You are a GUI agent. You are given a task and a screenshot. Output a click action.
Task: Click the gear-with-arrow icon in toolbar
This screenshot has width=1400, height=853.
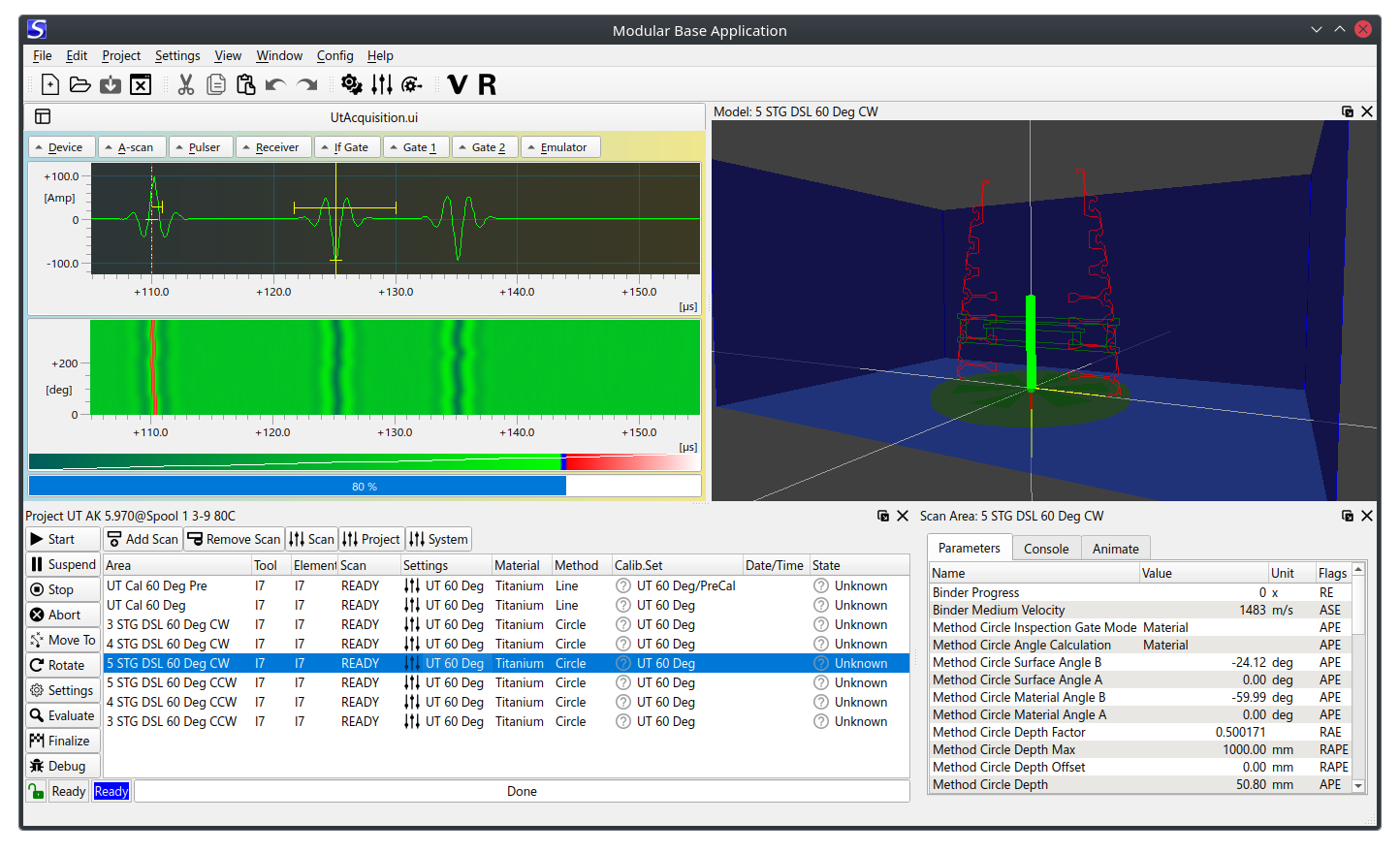(412, 85)
